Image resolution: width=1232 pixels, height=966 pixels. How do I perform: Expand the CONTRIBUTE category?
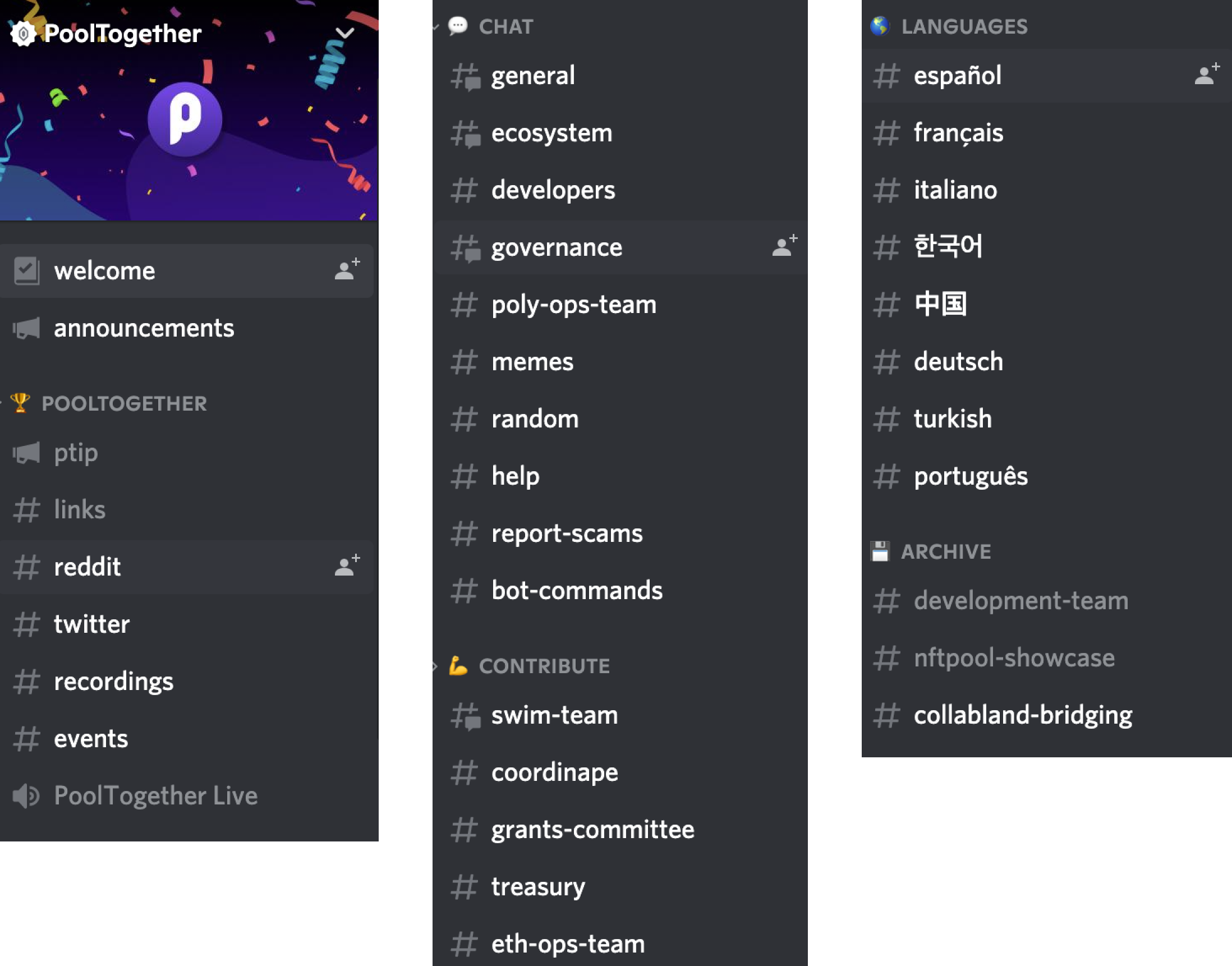pos(544,666)
